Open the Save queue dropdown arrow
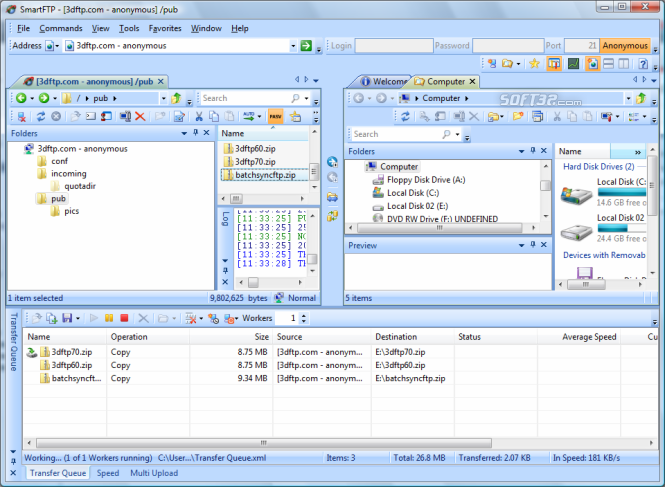Image resolution: width=665 pixels, height=487 pixels. (x=78, y=318)
